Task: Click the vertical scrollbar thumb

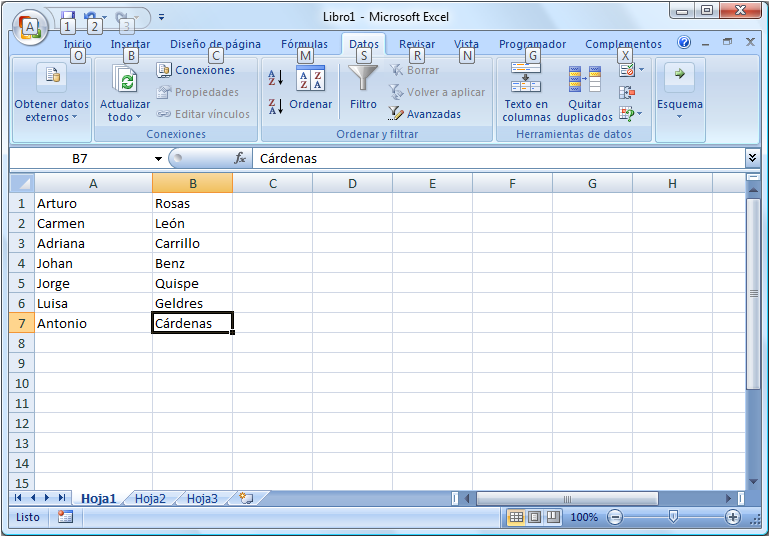Action: (753, 294)
